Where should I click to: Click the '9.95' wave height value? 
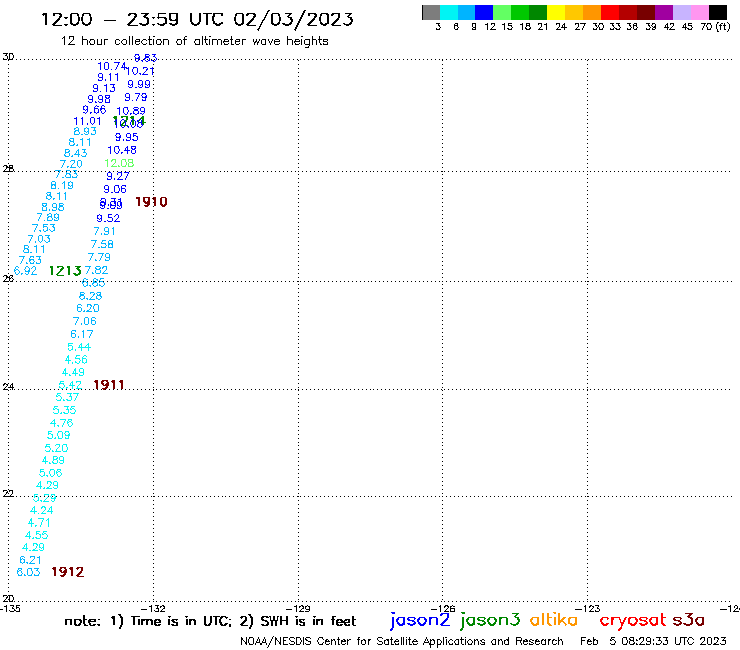[x=126, y=137]
